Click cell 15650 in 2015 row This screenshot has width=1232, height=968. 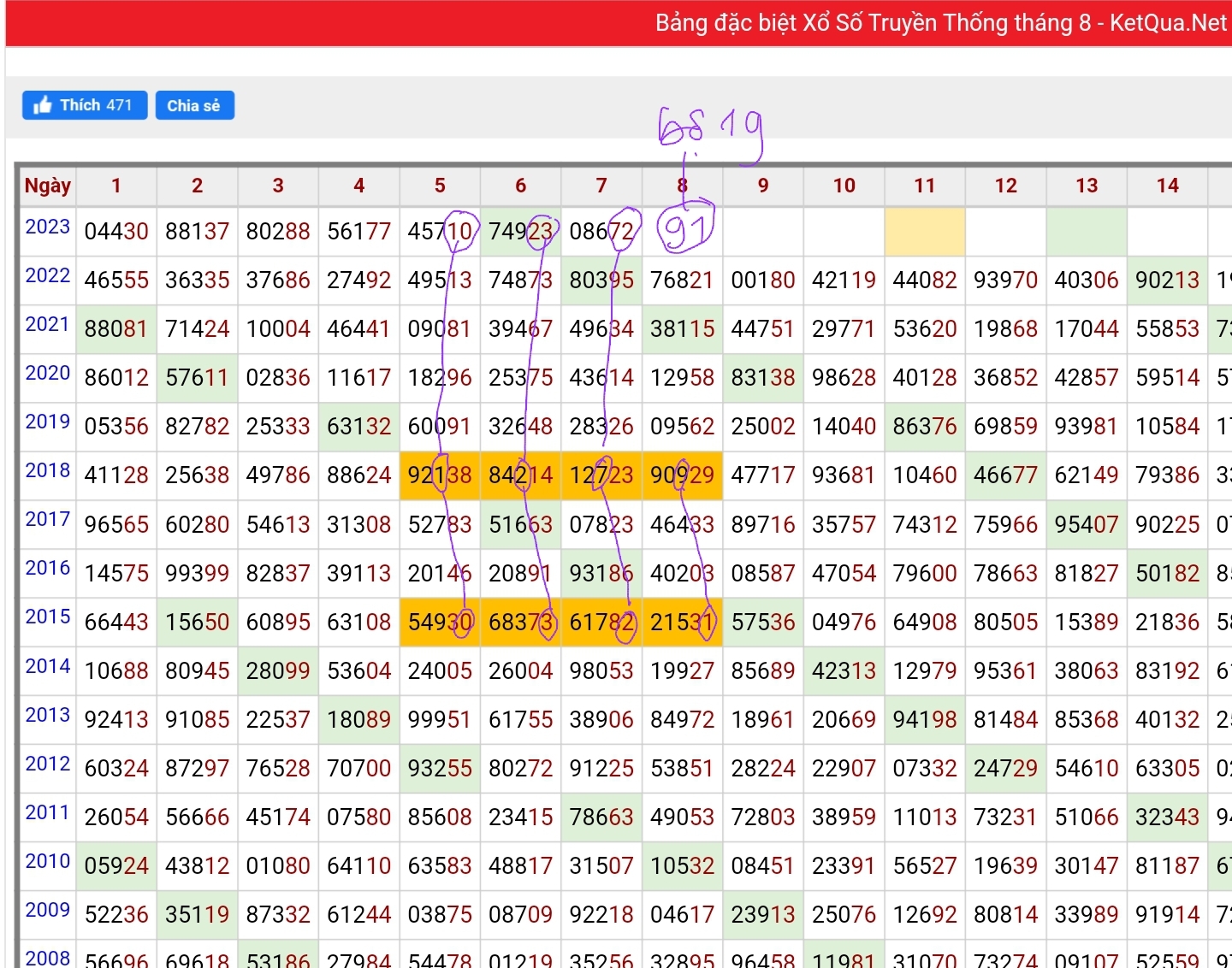click(x=198, y=622)
